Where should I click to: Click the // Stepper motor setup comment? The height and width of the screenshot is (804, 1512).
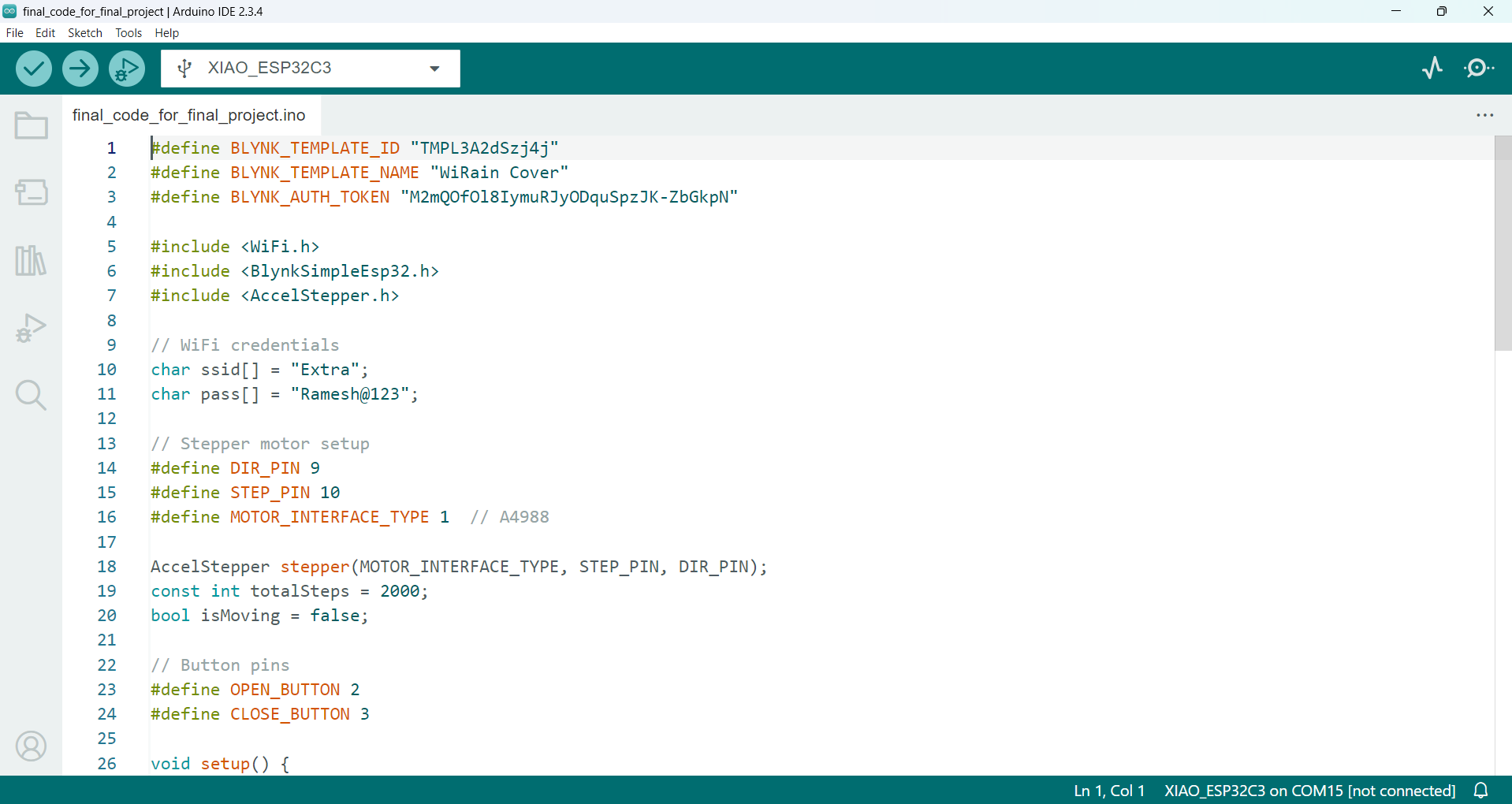(260, 444)
